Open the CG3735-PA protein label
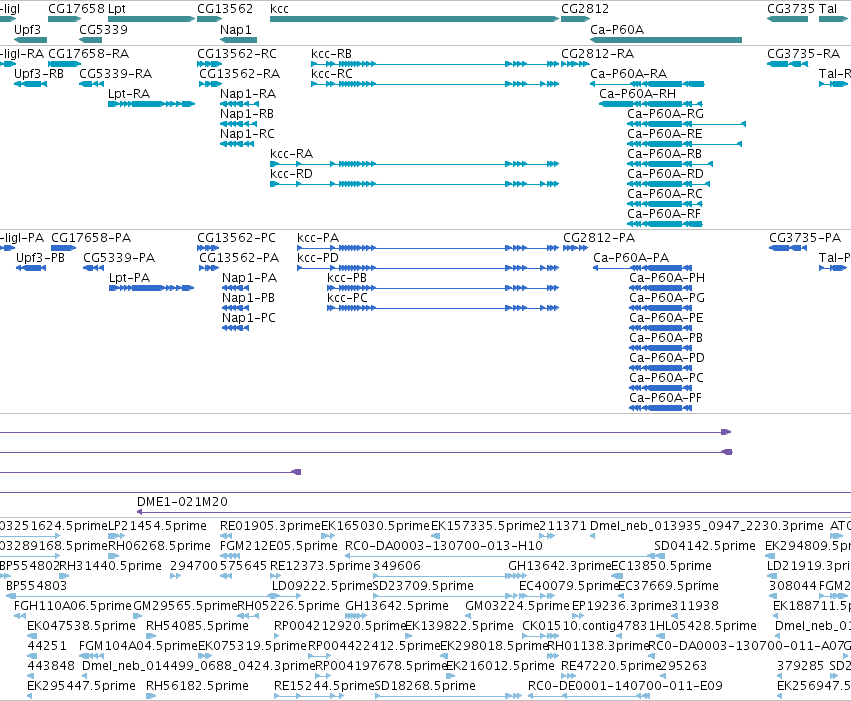This screenshot has width=851, height=701. 805,238
